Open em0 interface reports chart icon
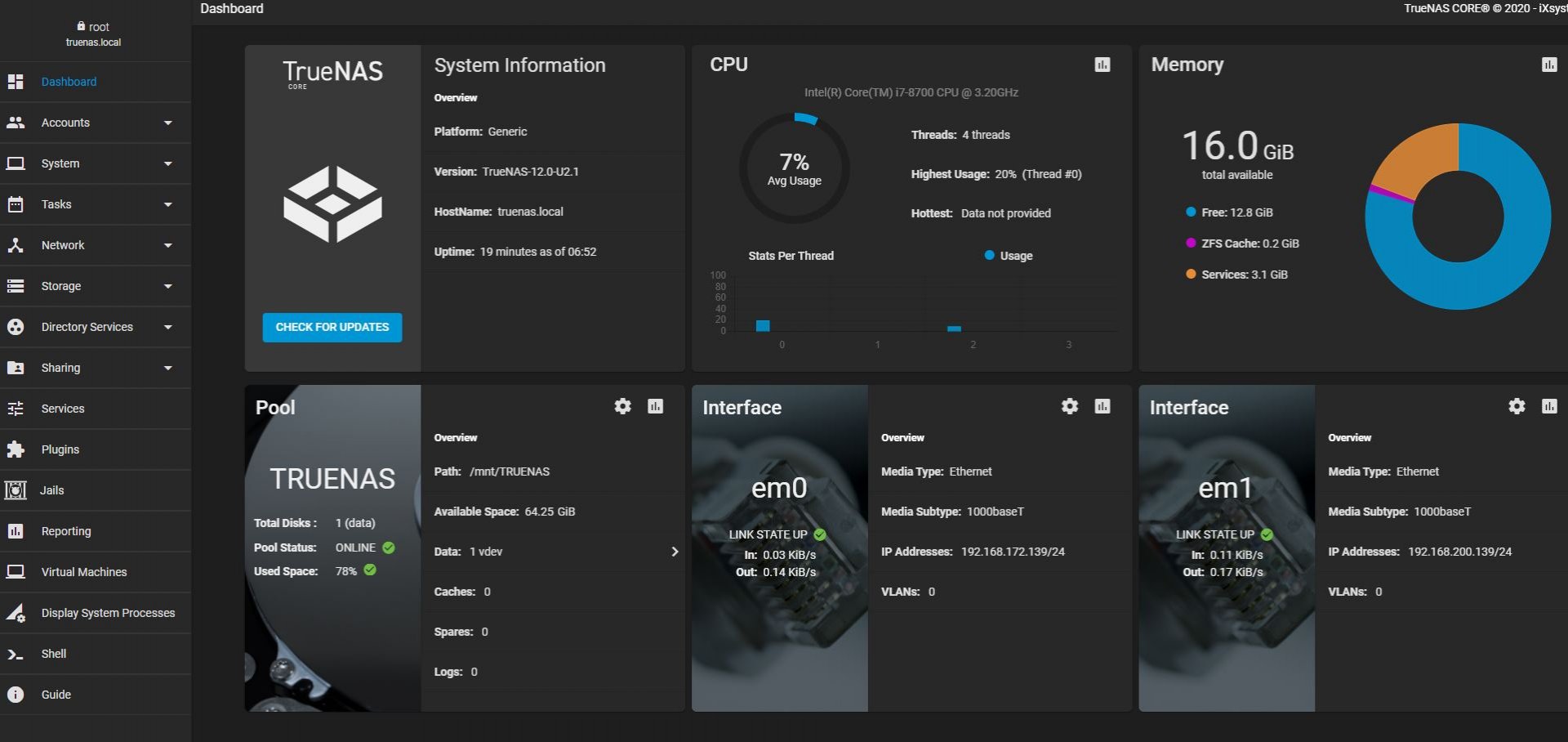The width and height of the screenshot is (1568, 742). tap(1102, 406)
